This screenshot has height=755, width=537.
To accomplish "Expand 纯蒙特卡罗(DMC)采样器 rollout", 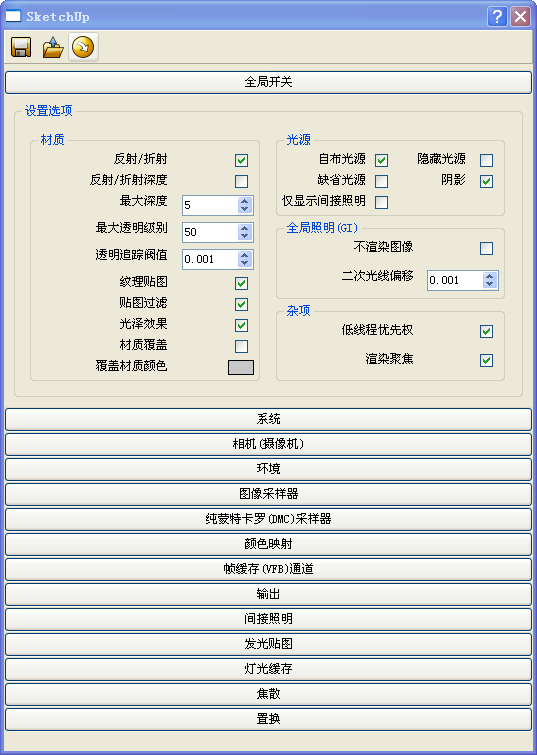I will 268,520.
